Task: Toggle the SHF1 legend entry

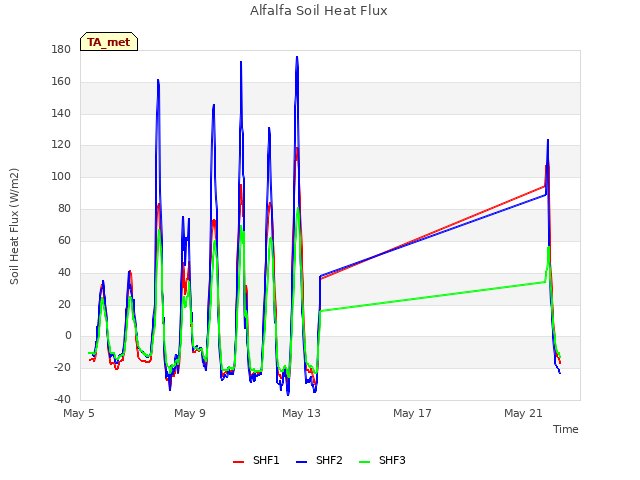Action: 256,461
